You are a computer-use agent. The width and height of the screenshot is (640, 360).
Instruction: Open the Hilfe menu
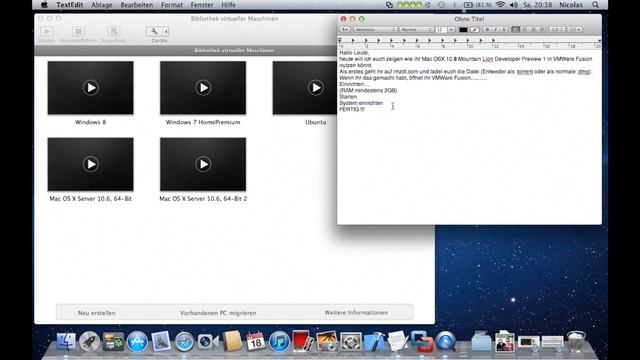point(228,5)
